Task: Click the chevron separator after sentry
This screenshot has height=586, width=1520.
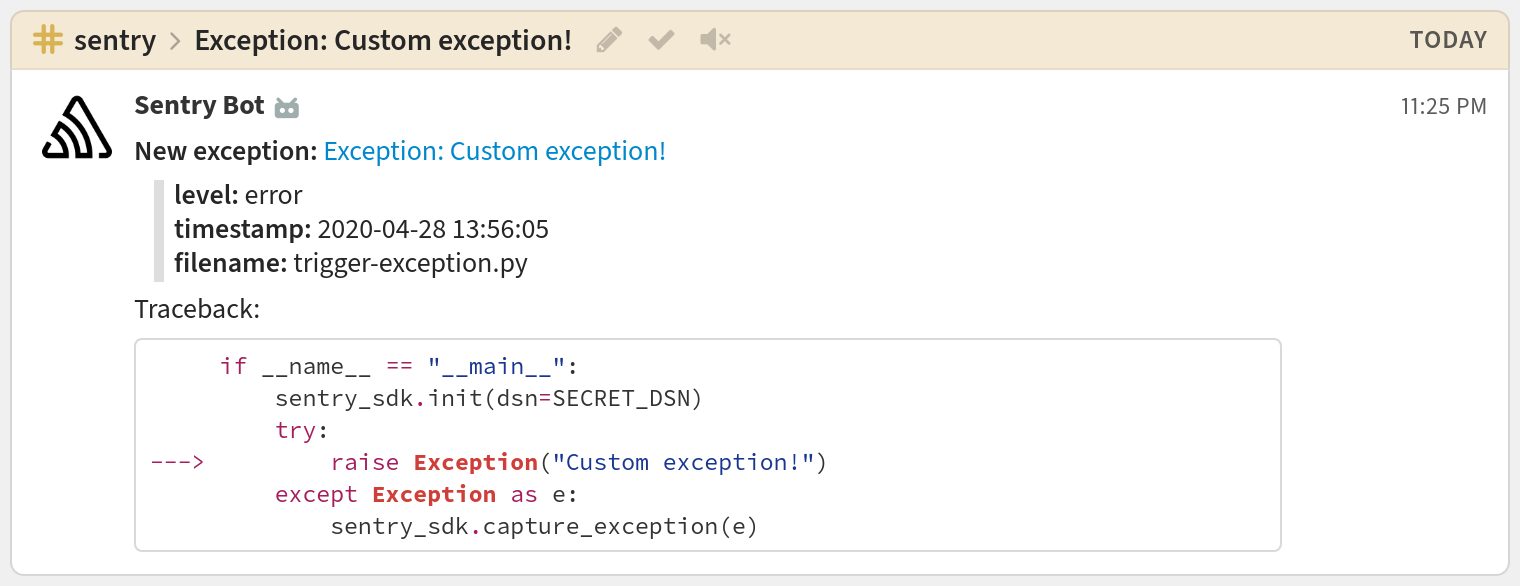Action: click(175, 41)
